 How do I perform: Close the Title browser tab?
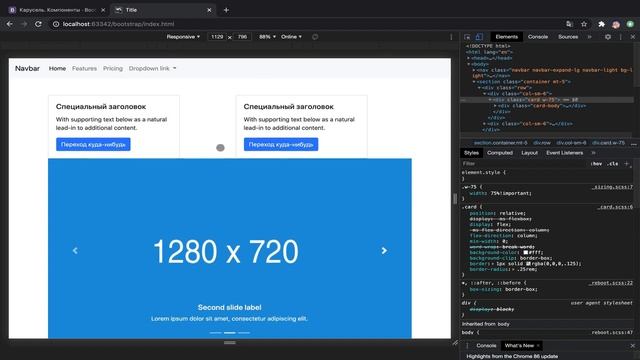[x=209, y=10]
